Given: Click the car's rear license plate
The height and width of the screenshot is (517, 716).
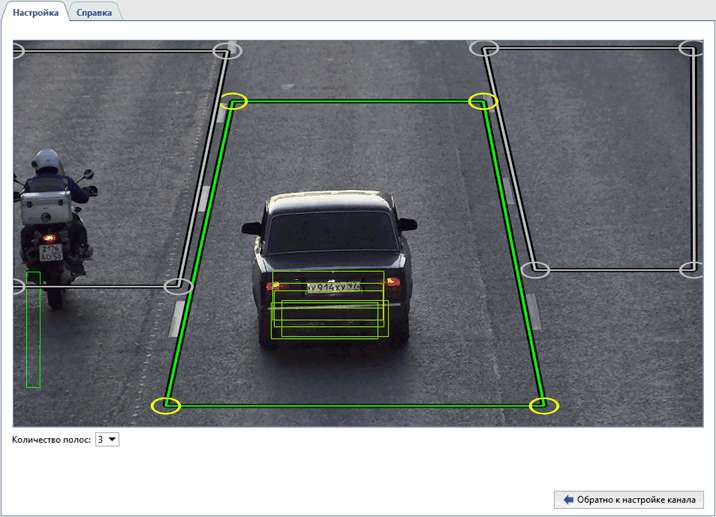Looking at the screenshot, I should [333, 287].
